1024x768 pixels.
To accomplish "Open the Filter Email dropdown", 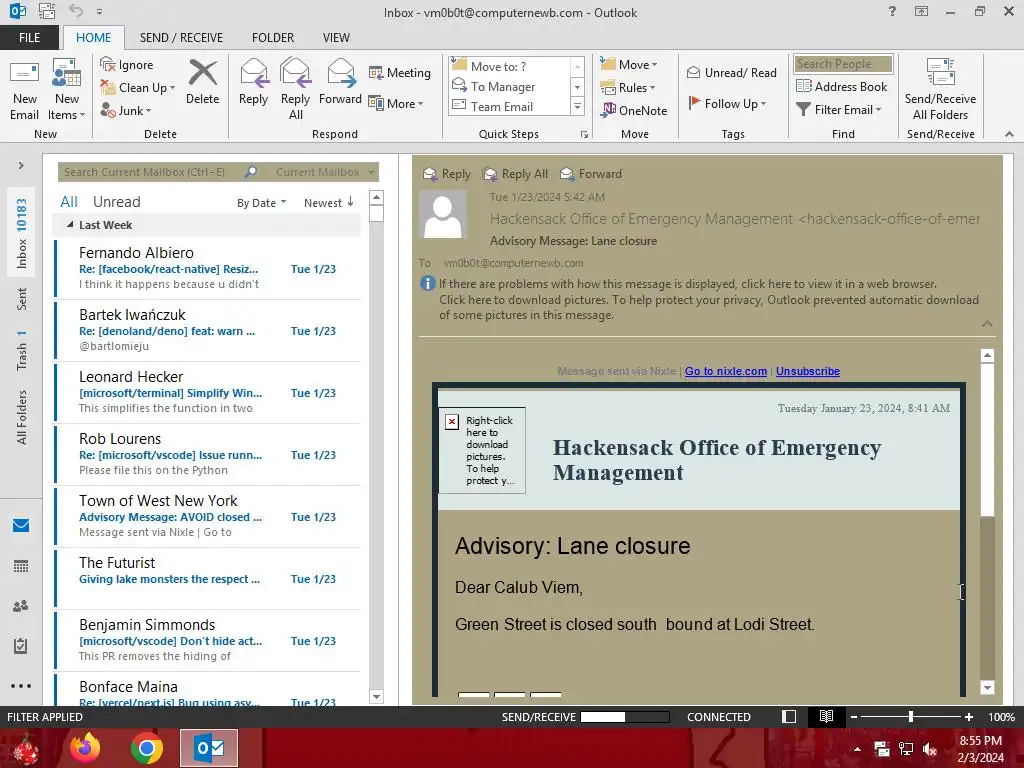I will point(839,109).
